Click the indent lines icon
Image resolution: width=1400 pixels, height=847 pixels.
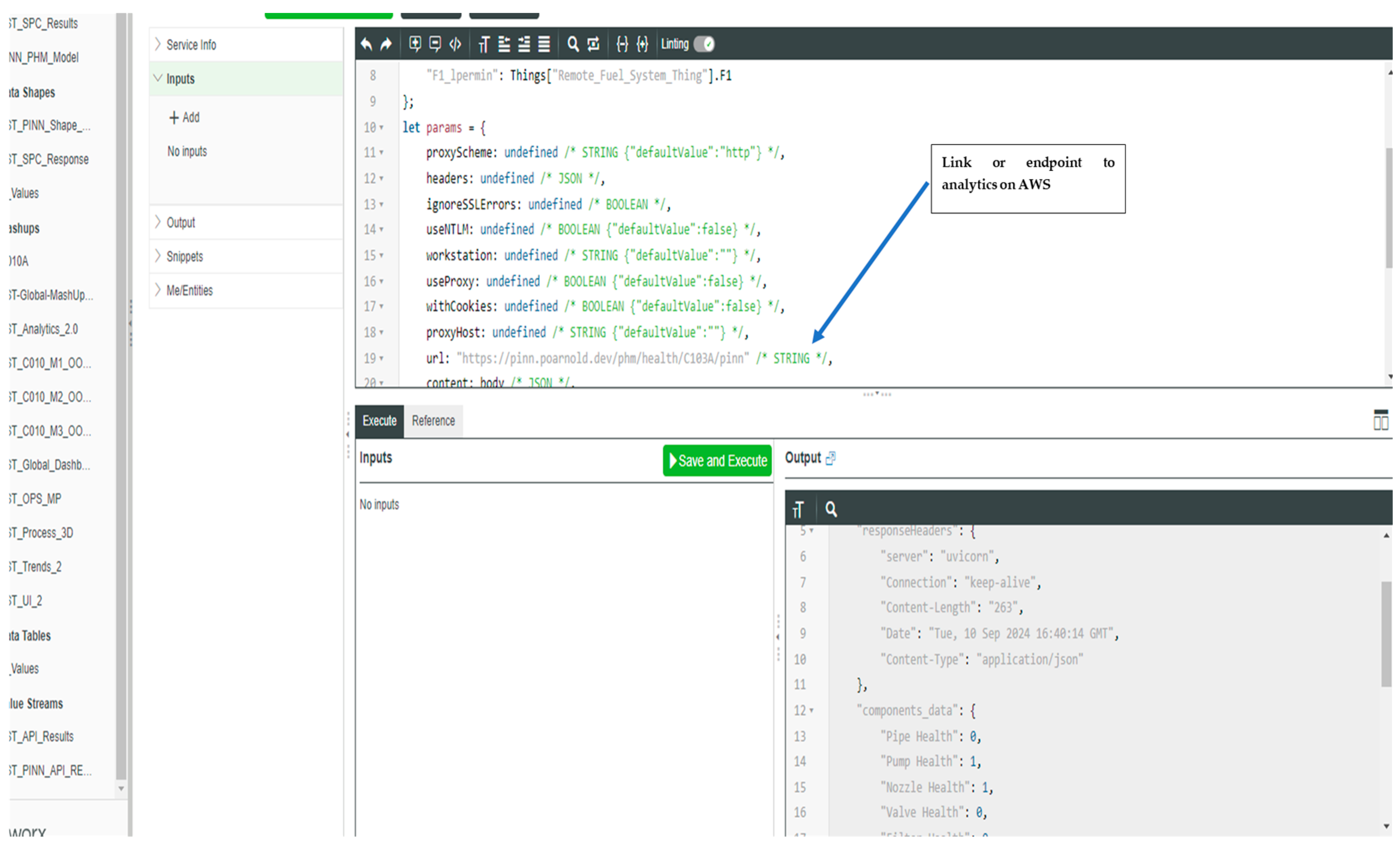click(524, 44)
